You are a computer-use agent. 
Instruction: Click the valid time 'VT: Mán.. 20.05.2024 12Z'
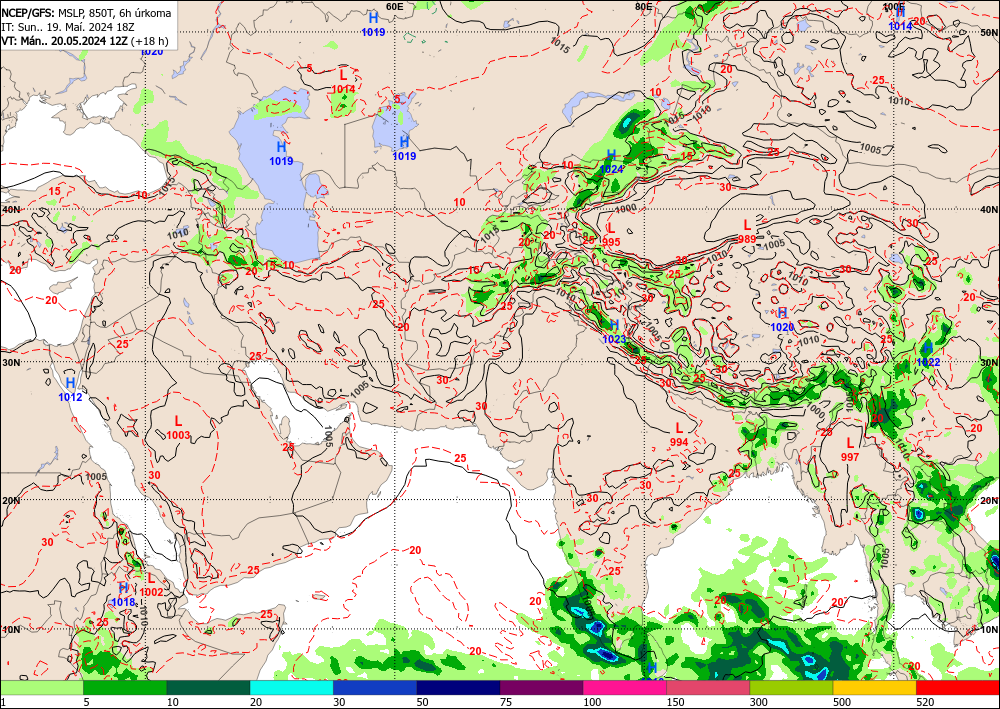coord(64,41)
